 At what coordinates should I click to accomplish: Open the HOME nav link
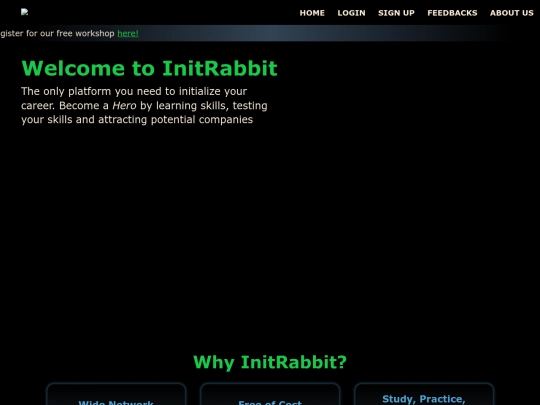312,13
